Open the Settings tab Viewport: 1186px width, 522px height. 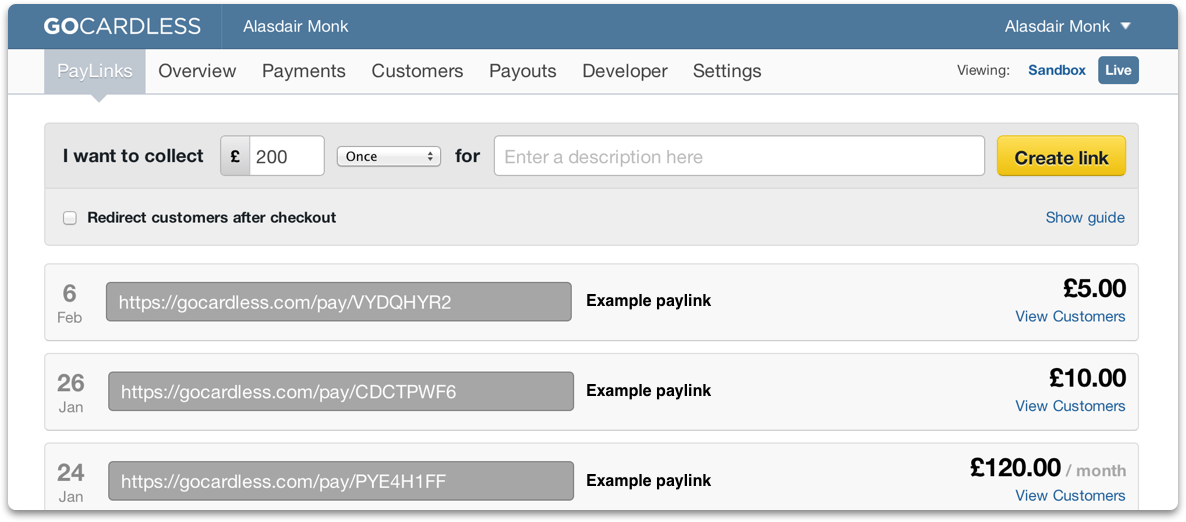pos(727,71)
